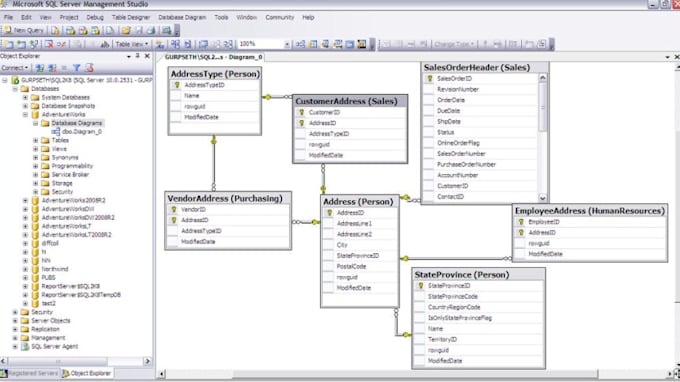Image resolution: width=680 pixels, height=382 pixels.
Task: Select the Address (Person) table title
Action: 358,202
